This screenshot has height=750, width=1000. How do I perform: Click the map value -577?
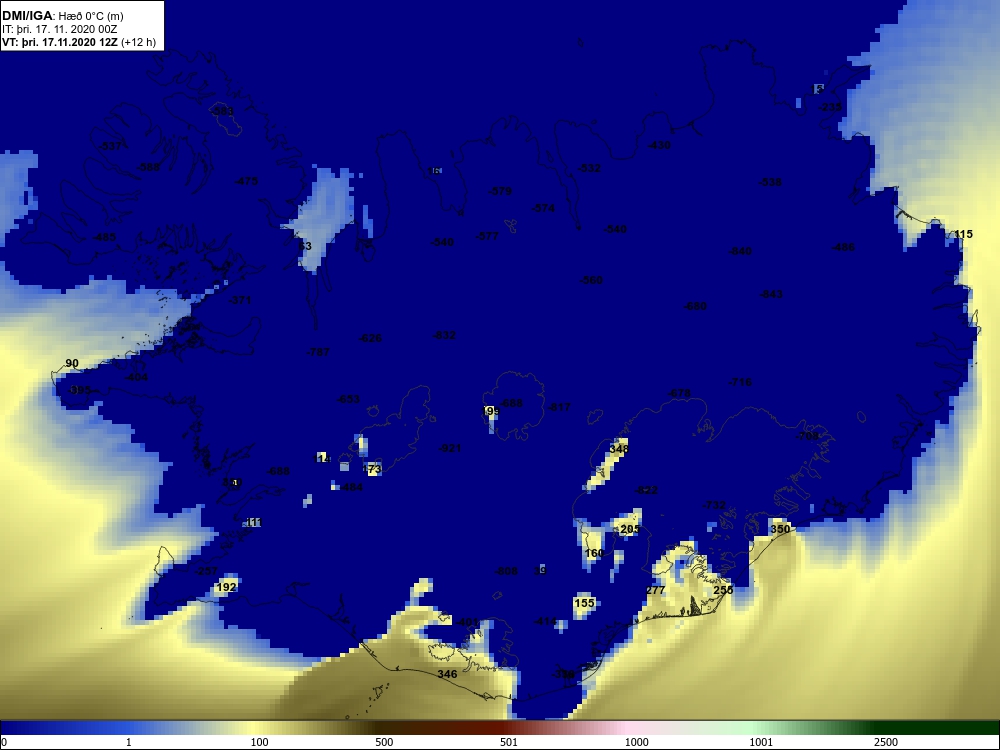click(487, 236)
